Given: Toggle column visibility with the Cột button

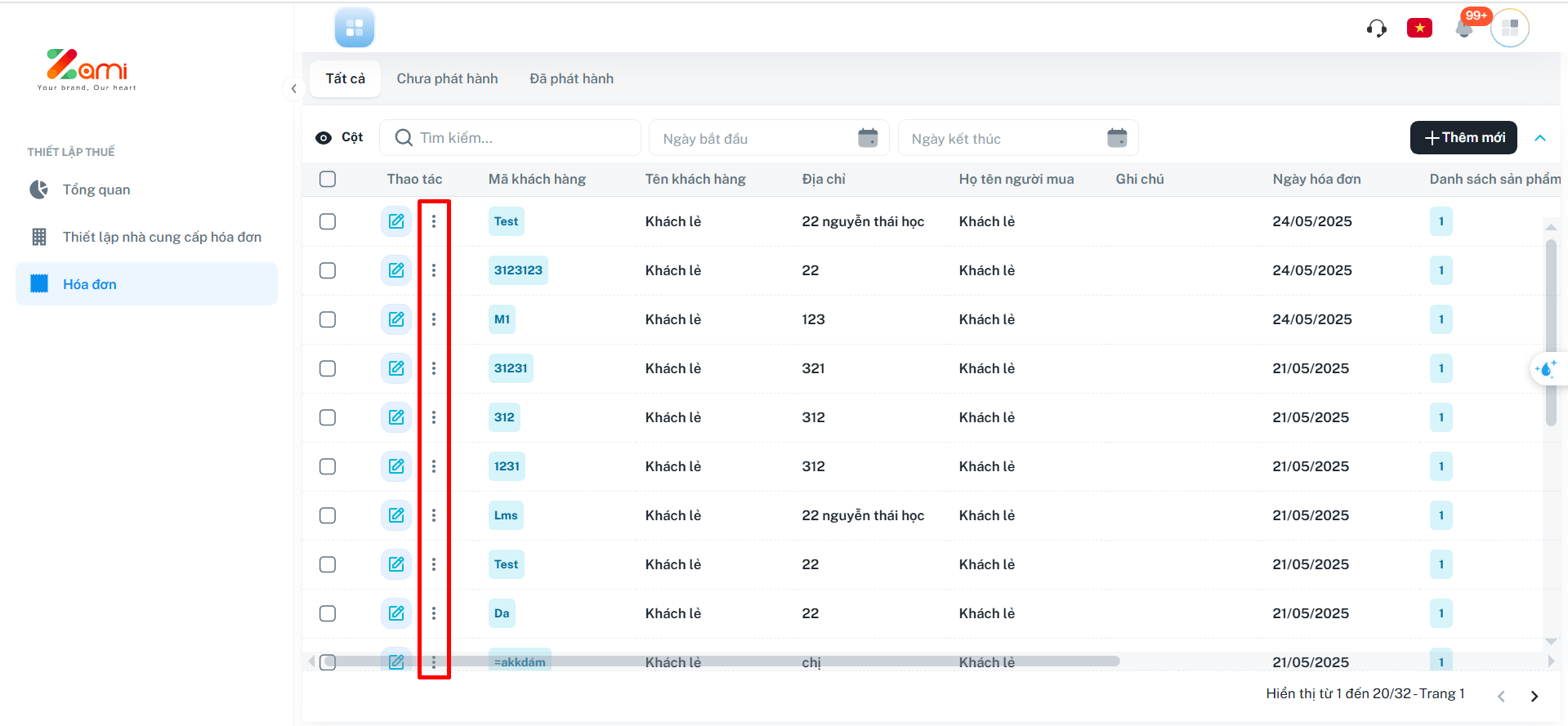Looking at the screenshot, I should click(340, 137).
